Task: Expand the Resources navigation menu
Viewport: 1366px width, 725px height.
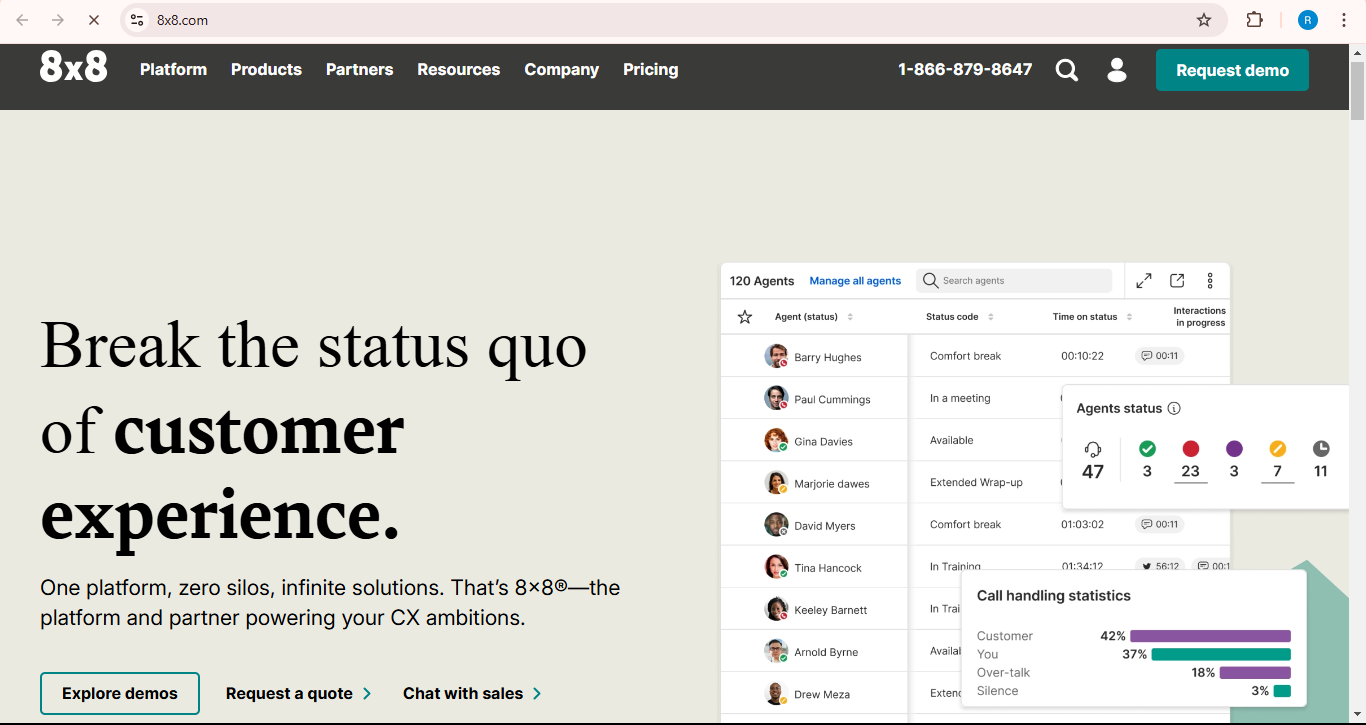Action: (458, 69)
